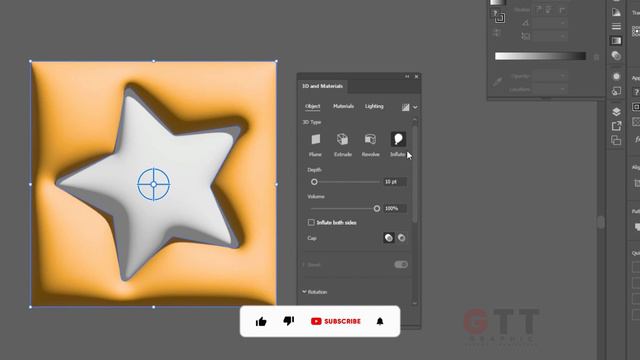
Task: Toggle the Bevel switch
Action: click(401, 264)
